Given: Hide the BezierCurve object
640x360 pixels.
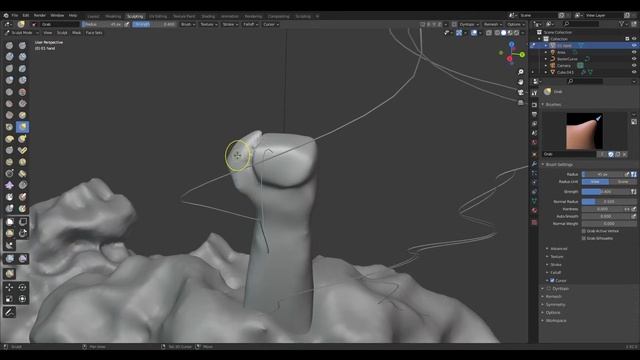Looking at the screenshot, I should (x=634, y=59).
